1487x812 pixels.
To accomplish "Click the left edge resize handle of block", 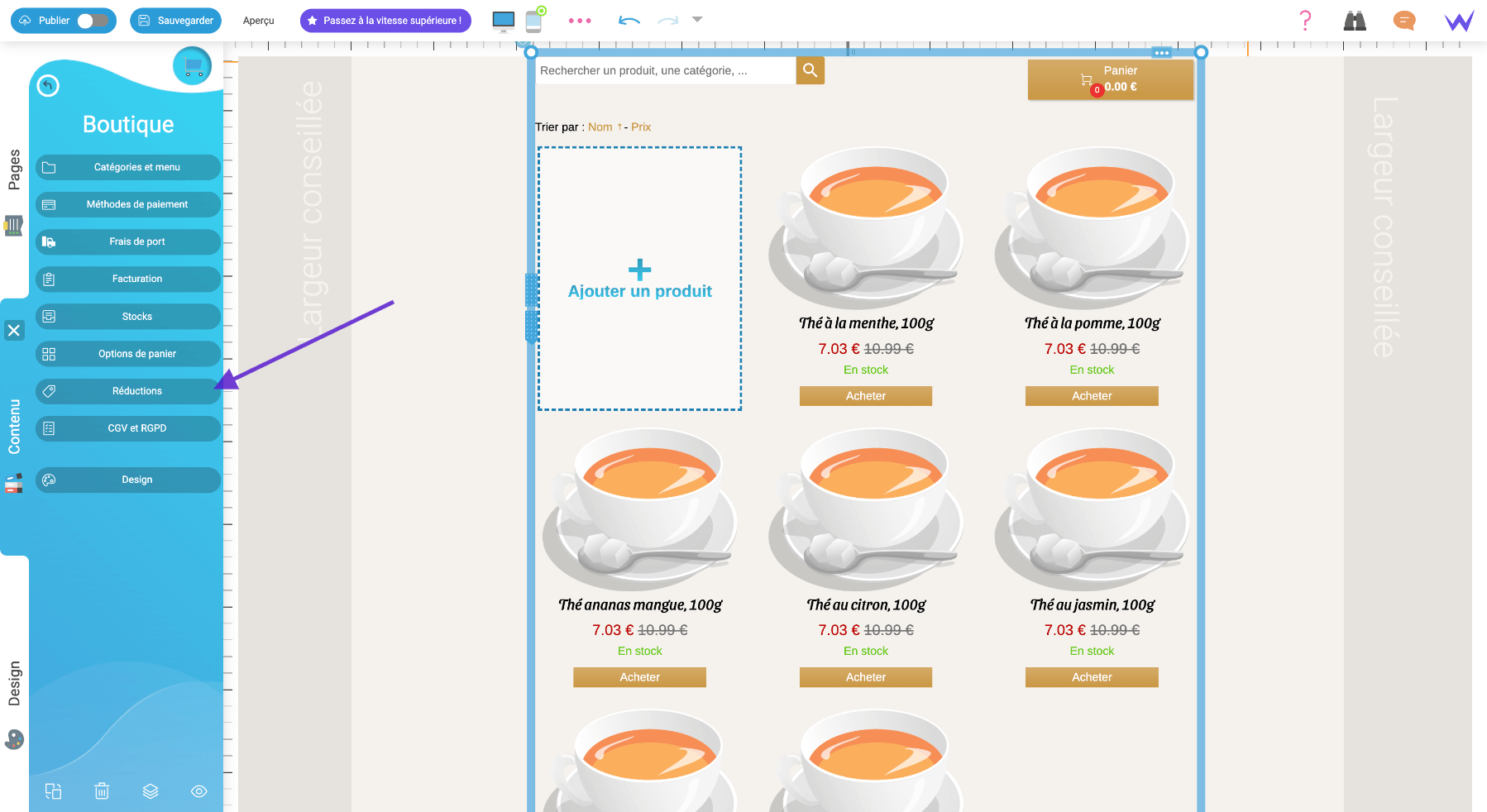I will 531,308.
